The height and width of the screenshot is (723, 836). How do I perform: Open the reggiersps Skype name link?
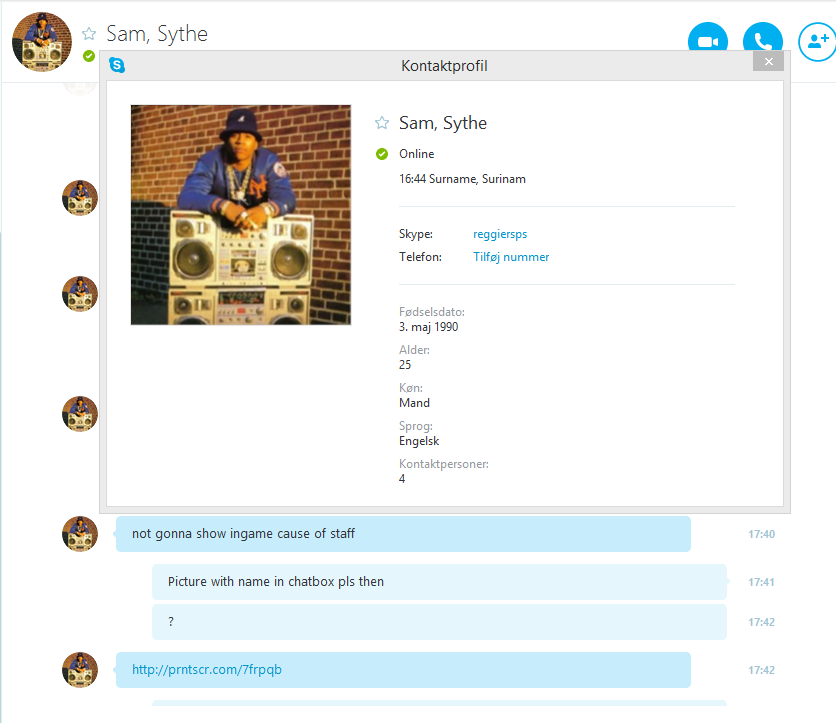500,234
